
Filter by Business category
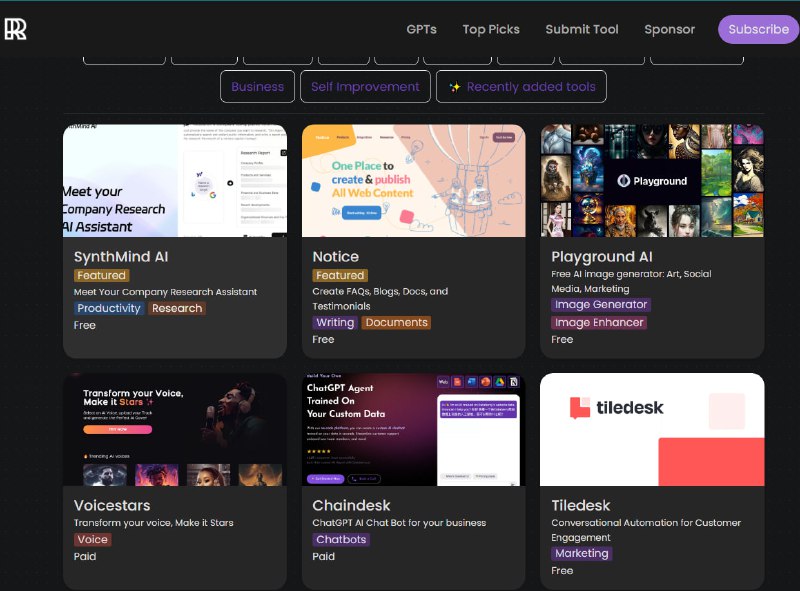tap(257, 87)
